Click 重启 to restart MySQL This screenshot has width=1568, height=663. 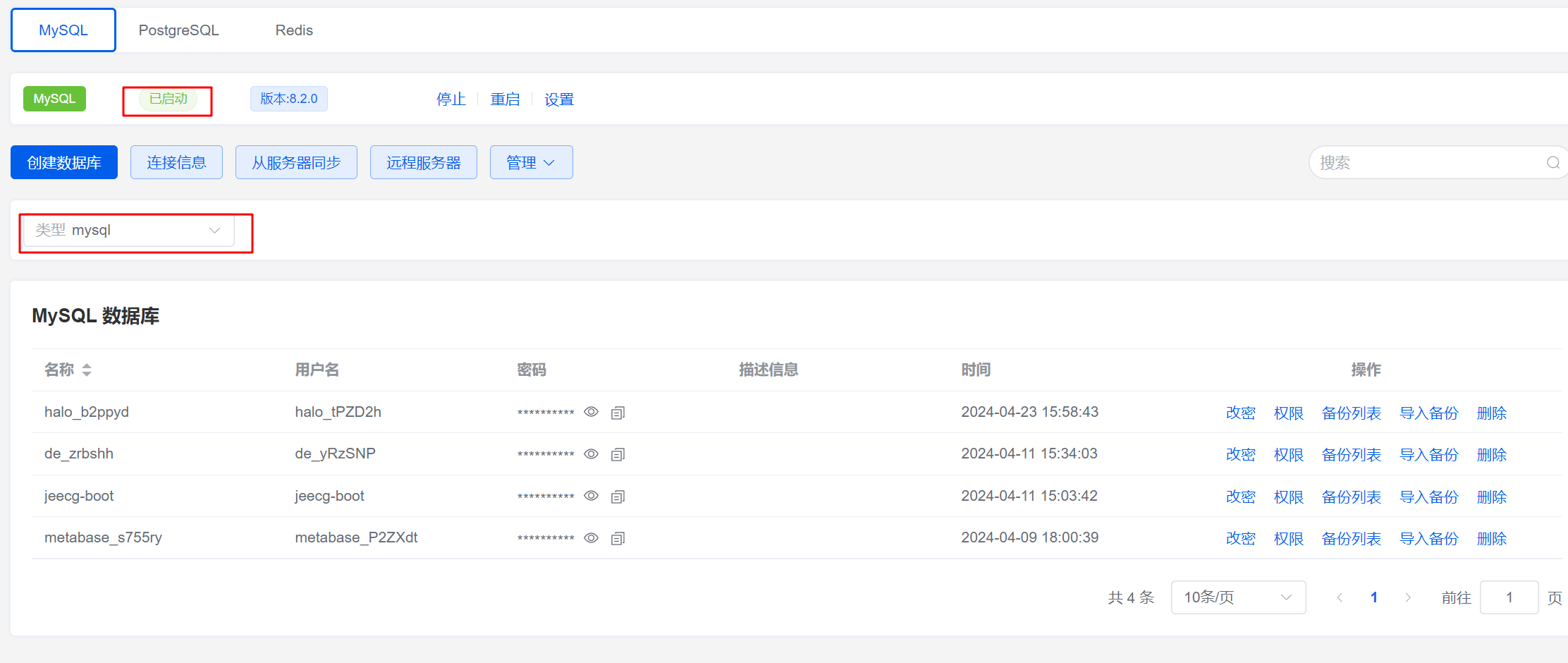click(505, 99)
